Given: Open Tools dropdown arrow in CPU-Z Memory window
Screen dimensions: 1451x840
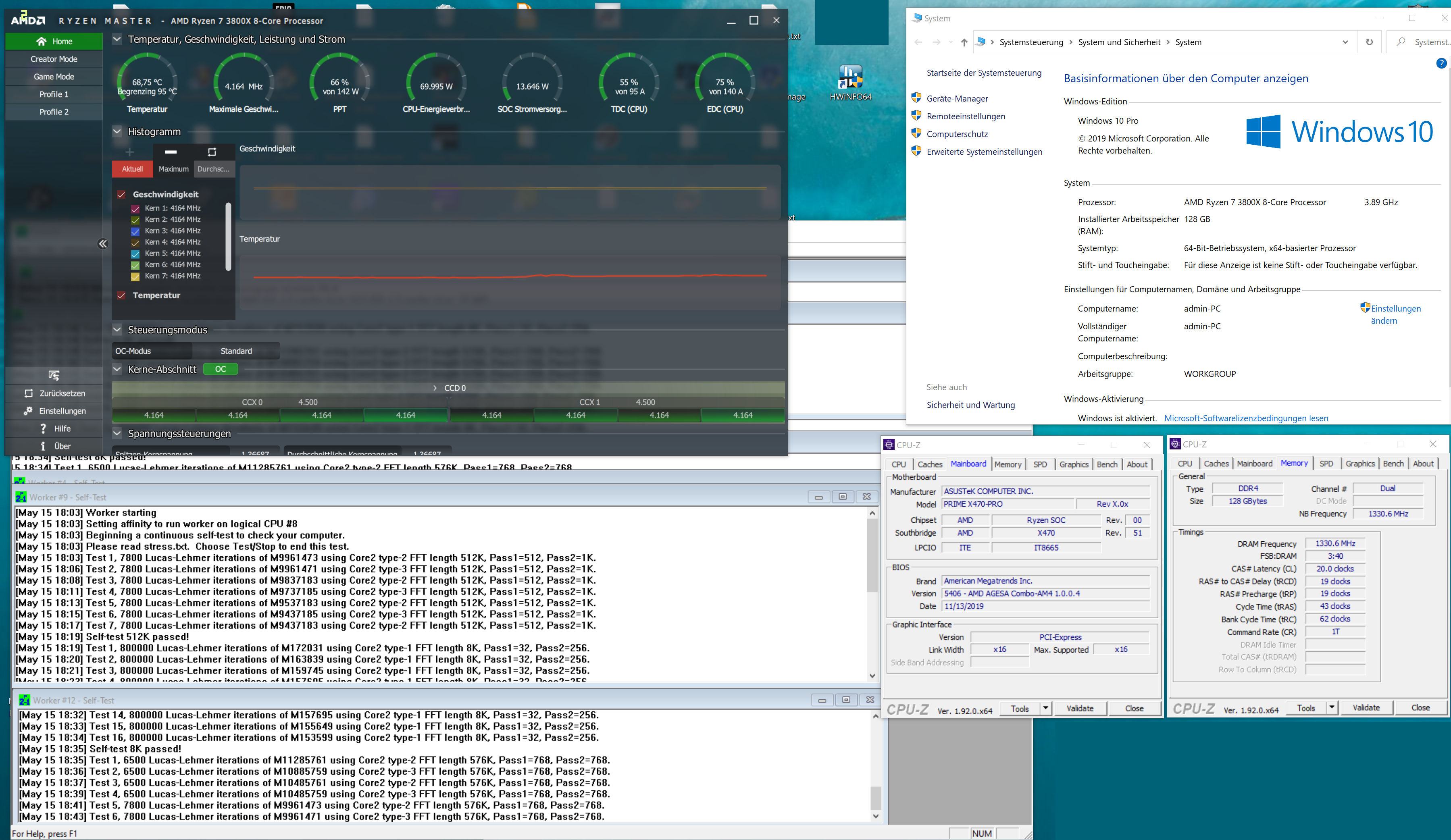Looking at the screenshot, I should (1331, 707).
